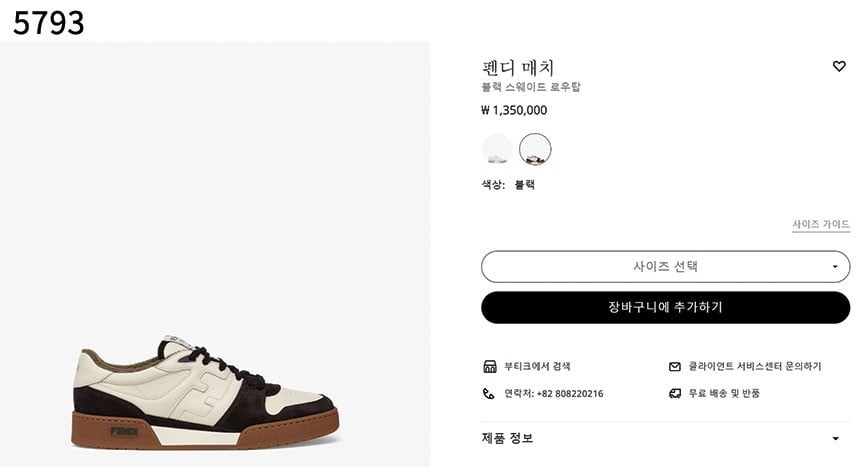This screenshot has width=860, height=467.
Task: Expand the 제품 정보 section
Action: (509, 438)
